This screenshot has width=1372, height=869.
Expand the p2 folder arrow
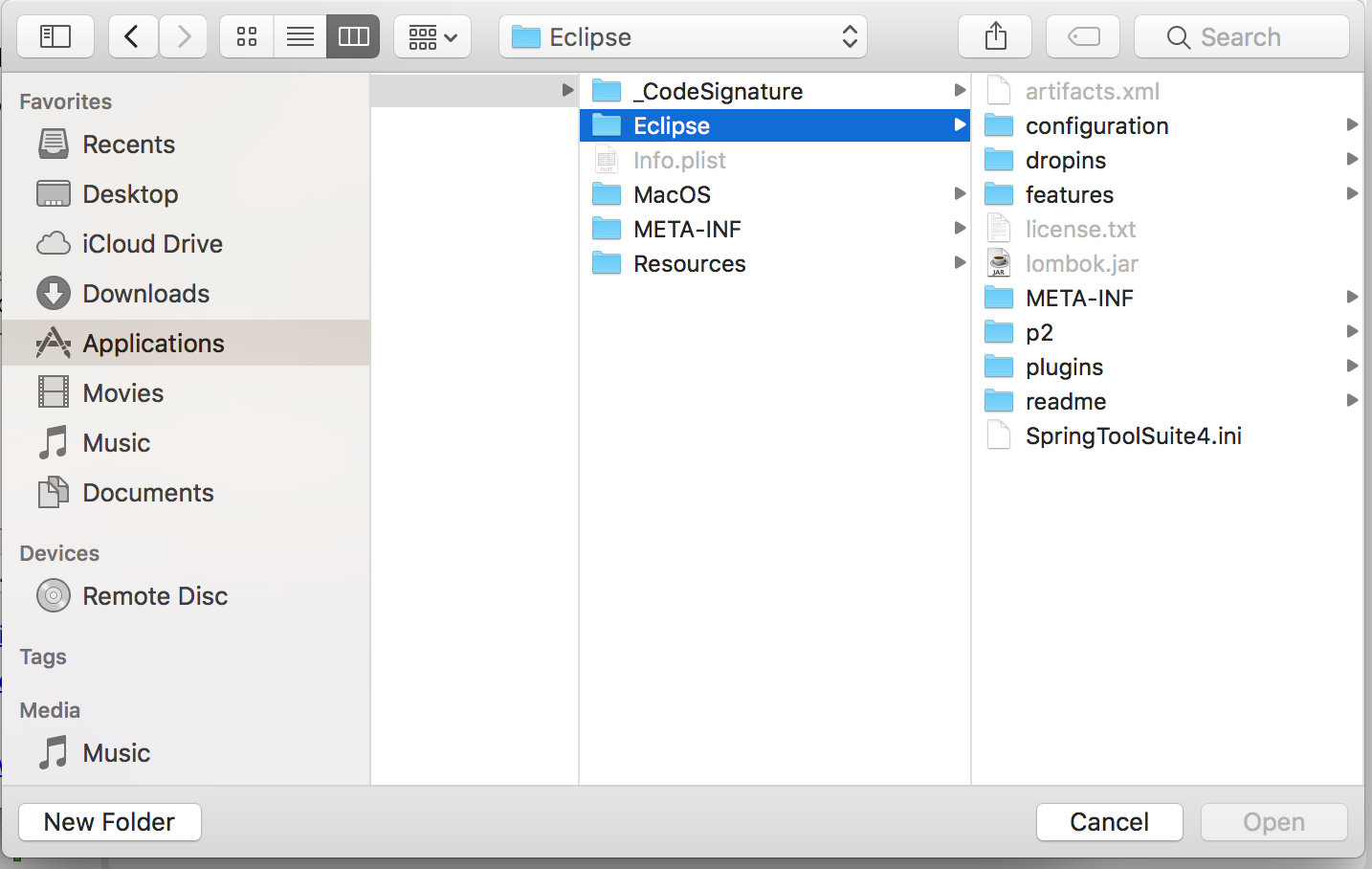(x=1352, y=332)
